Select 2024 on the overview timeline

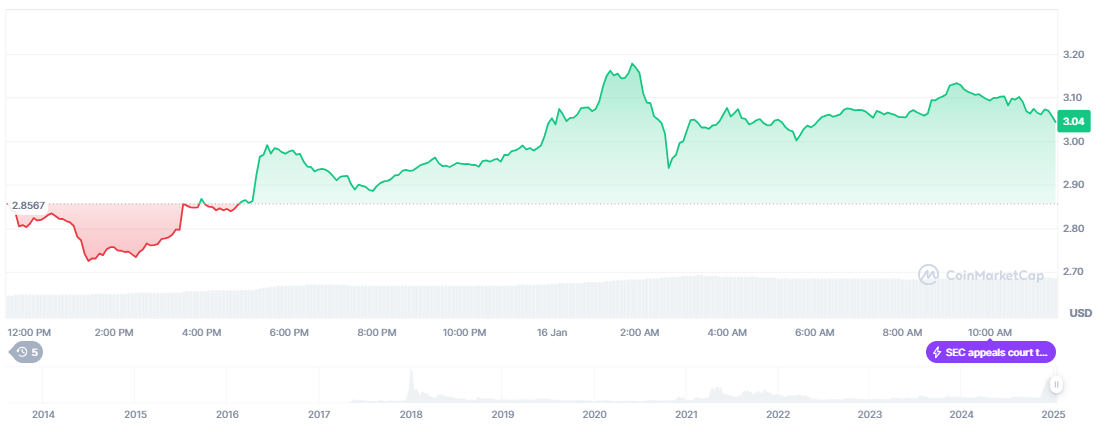click(x=961, y=414)
